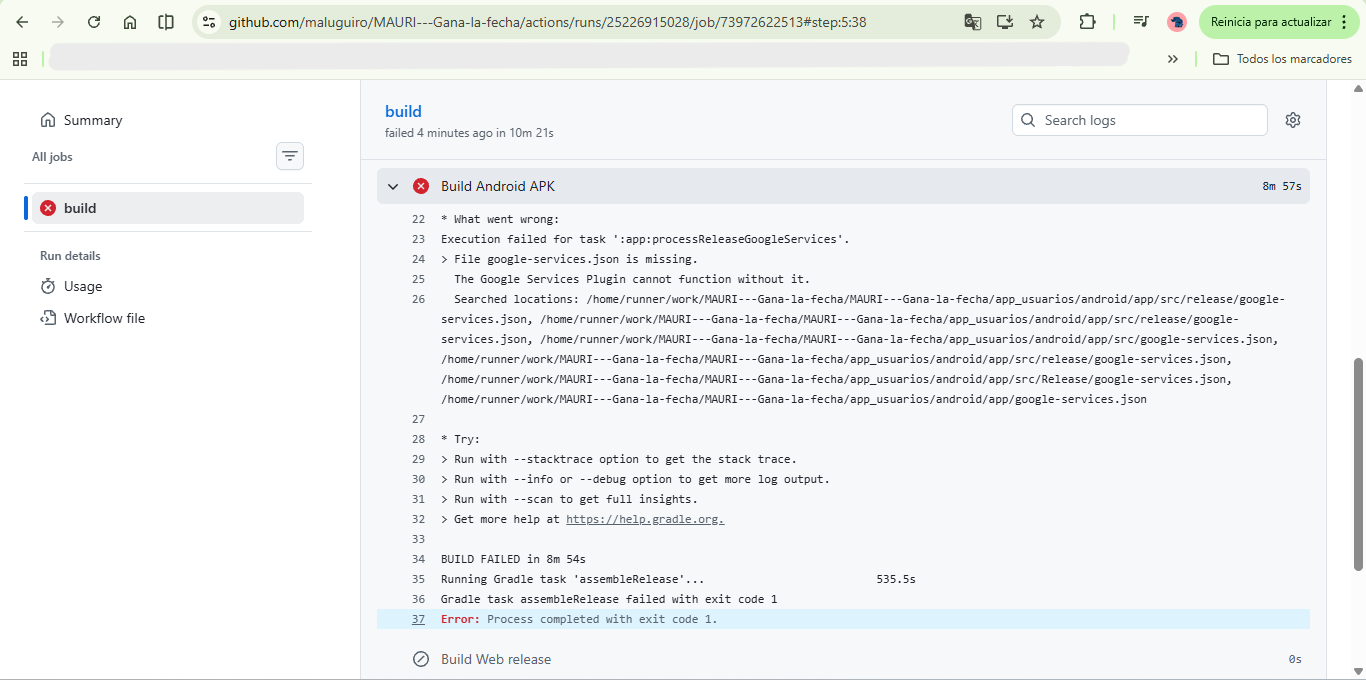Screen dimensions: 1366x680
Task: Open the log settings gear icon
Action: pyautogui.click(x=1293, y=120)
